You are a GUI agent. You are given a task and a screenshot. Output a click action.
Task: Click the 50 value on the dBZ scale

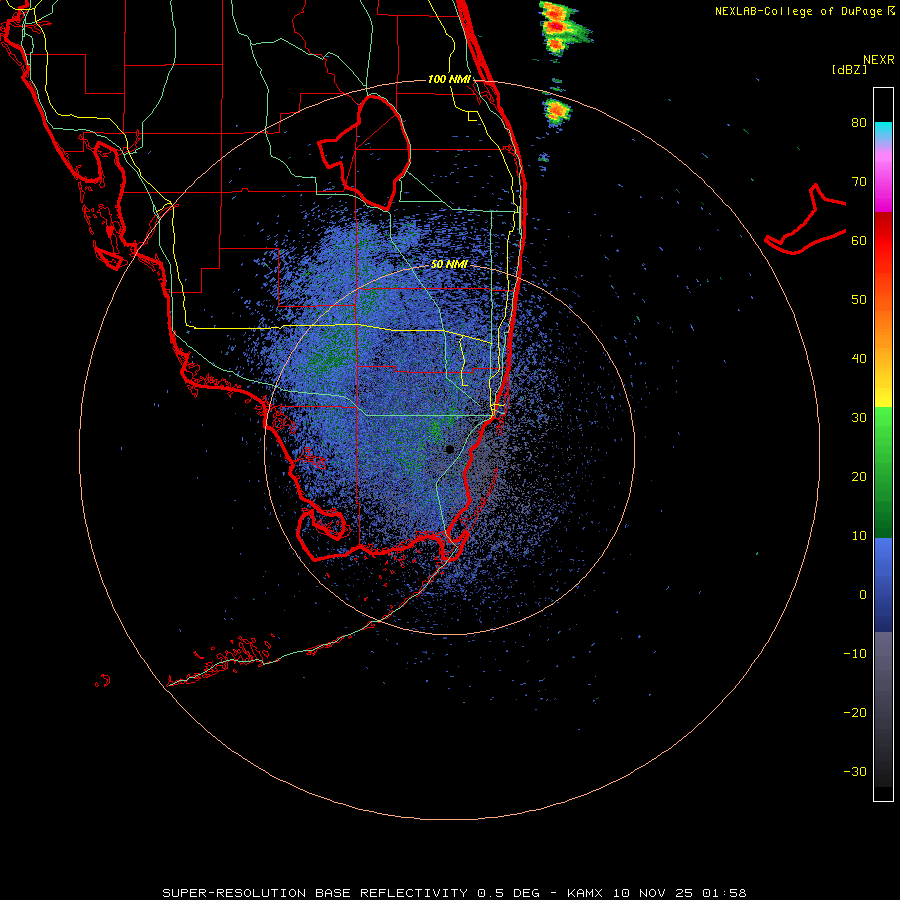coord(859,300)
